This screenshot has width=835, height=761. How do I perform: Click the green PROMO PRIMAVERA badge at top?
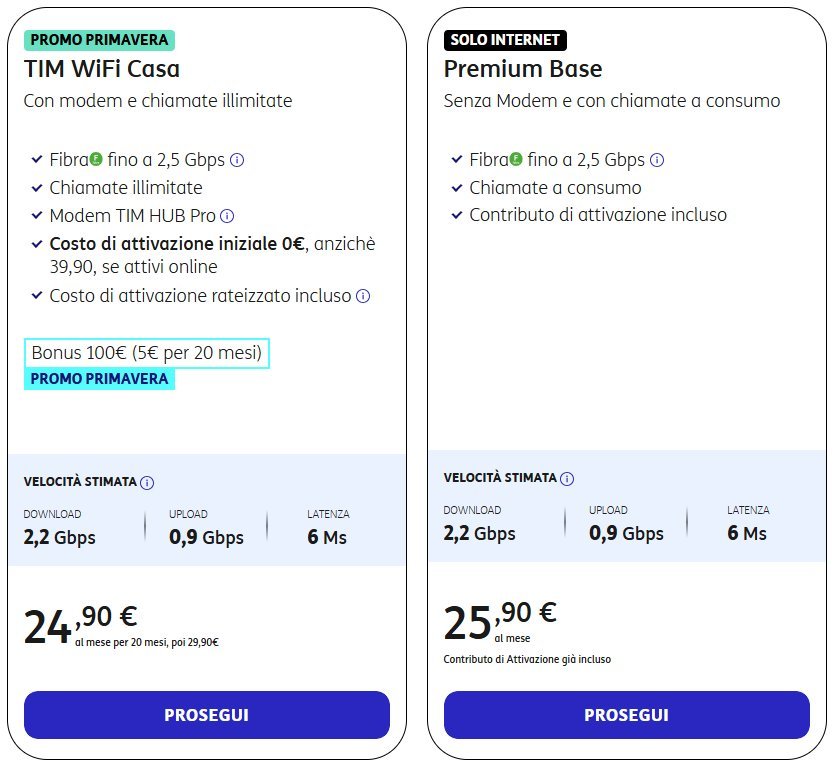pyautogui.click(x=100, y=40)
